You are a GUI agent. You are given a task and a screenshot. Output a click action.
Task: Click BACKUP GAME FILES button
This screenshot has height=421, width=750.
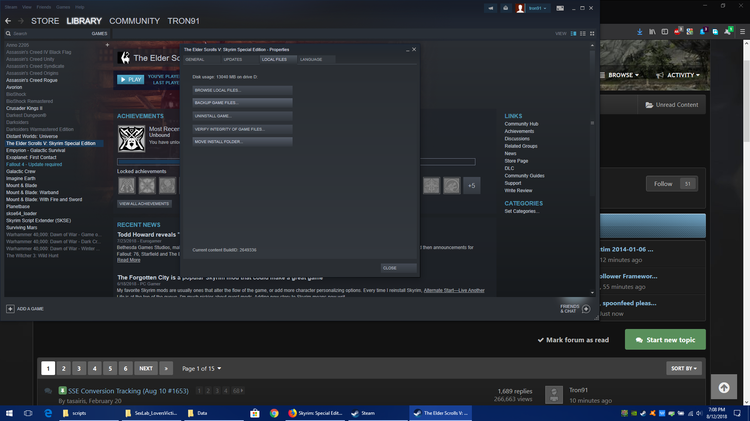[242, 103]
